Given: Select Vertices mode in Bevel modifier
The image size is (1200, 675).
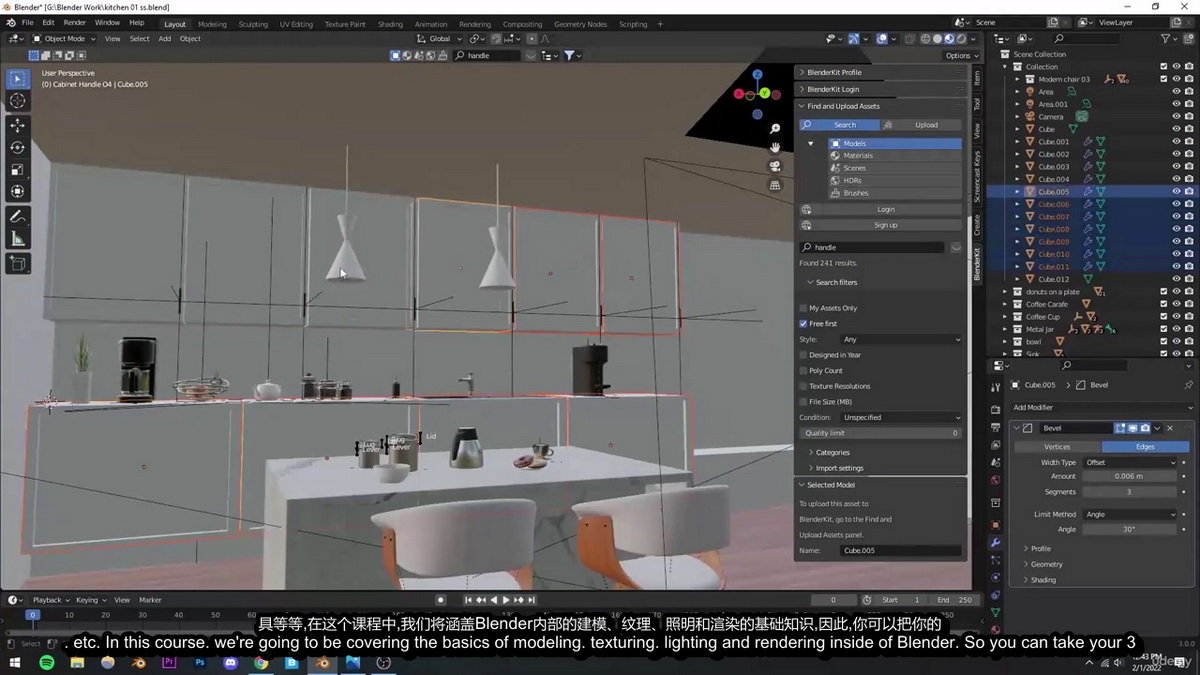Looking at the screenshot, I should [x=1057, y=447].
